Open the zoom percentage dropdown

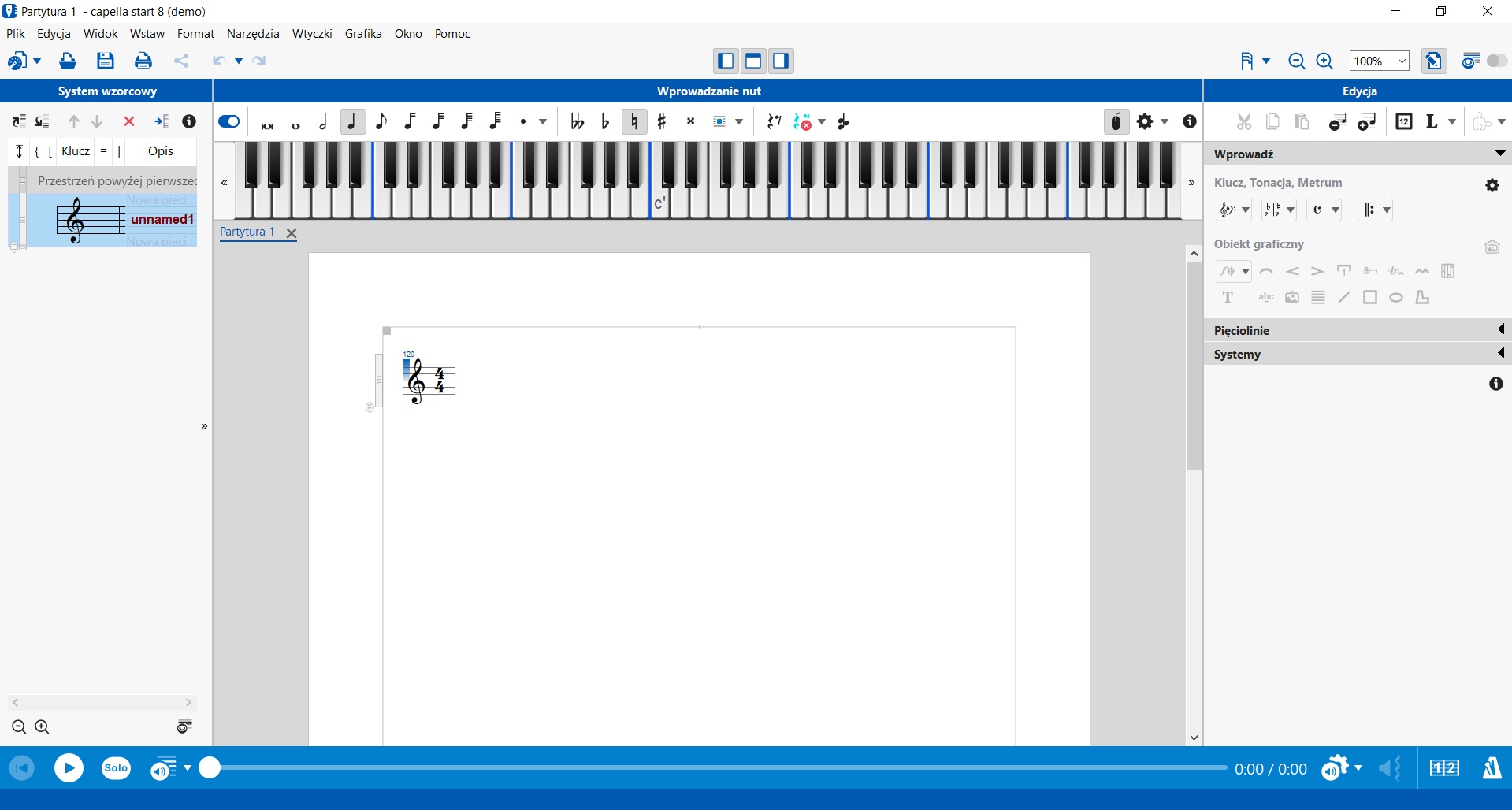(x=1402, y=61)
